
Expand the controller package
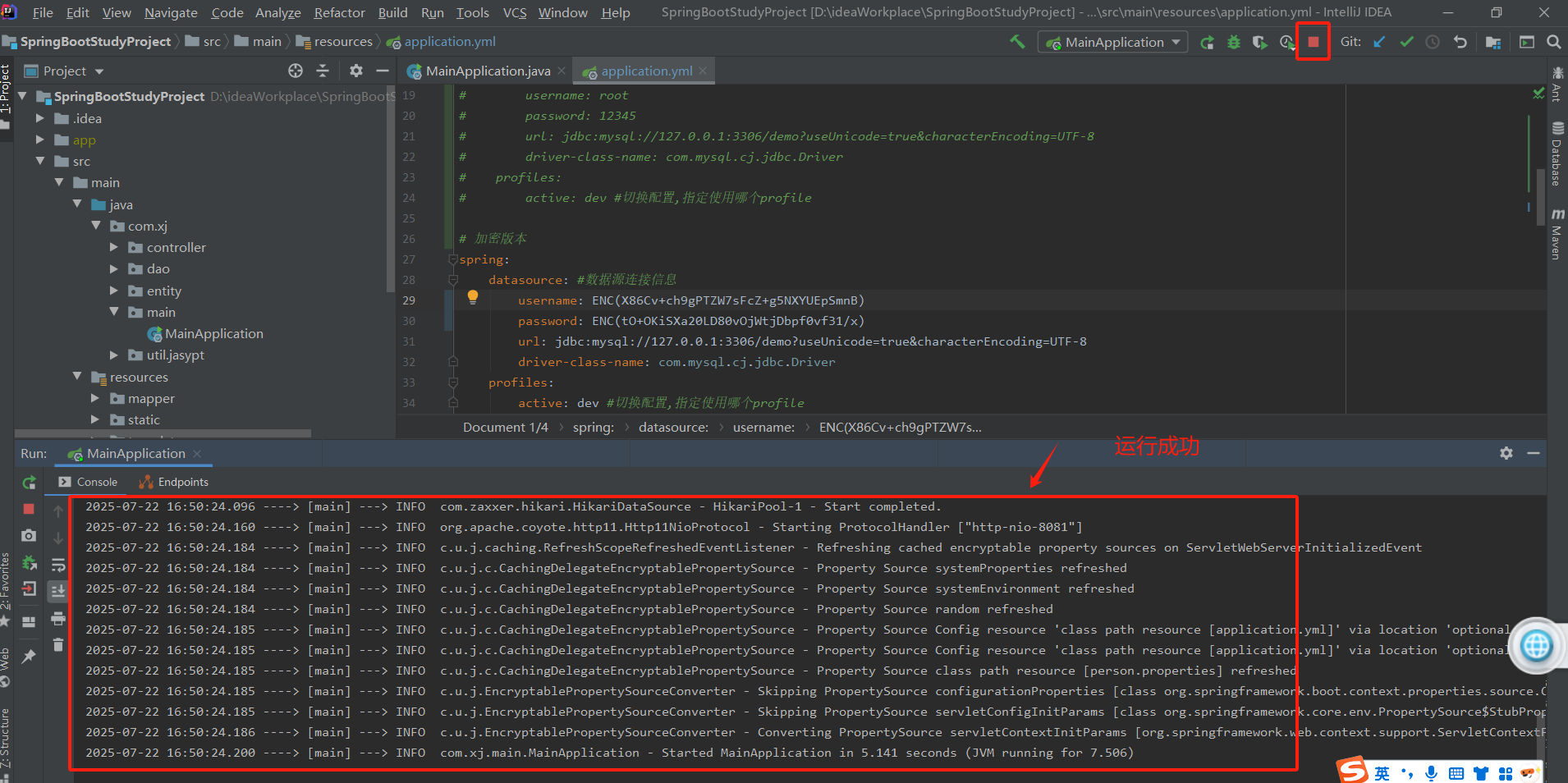pos(114,246)
